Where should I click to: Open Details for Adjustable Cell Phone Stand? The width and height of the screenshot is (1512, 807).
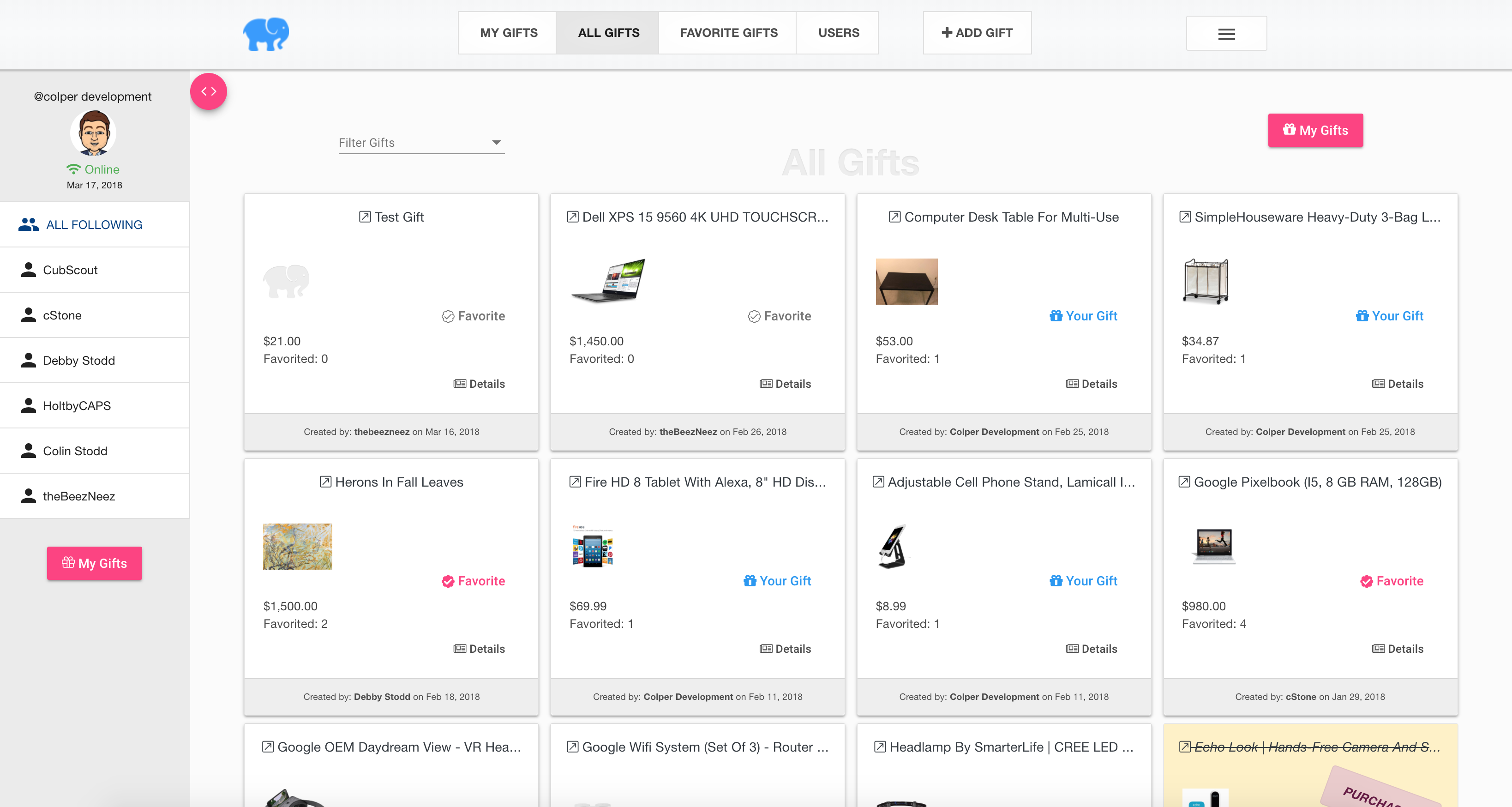pos(1091,649)
